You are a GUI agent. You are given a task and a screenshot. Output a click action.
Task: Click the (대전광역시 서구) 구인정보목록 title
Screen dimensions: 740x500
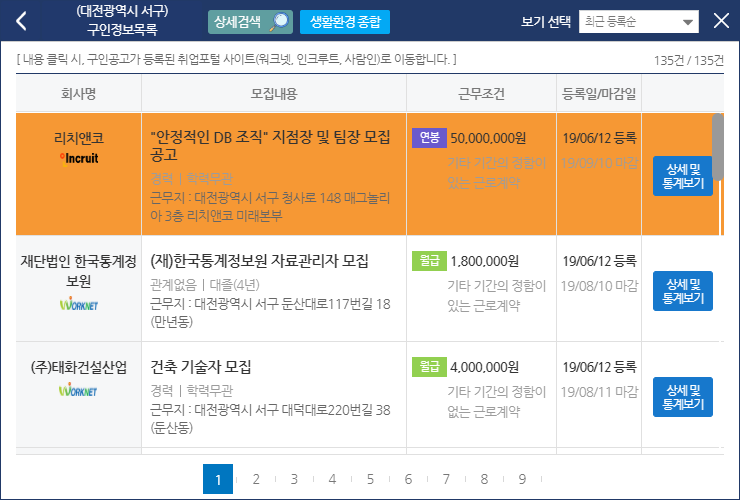[x=122, y=20]
